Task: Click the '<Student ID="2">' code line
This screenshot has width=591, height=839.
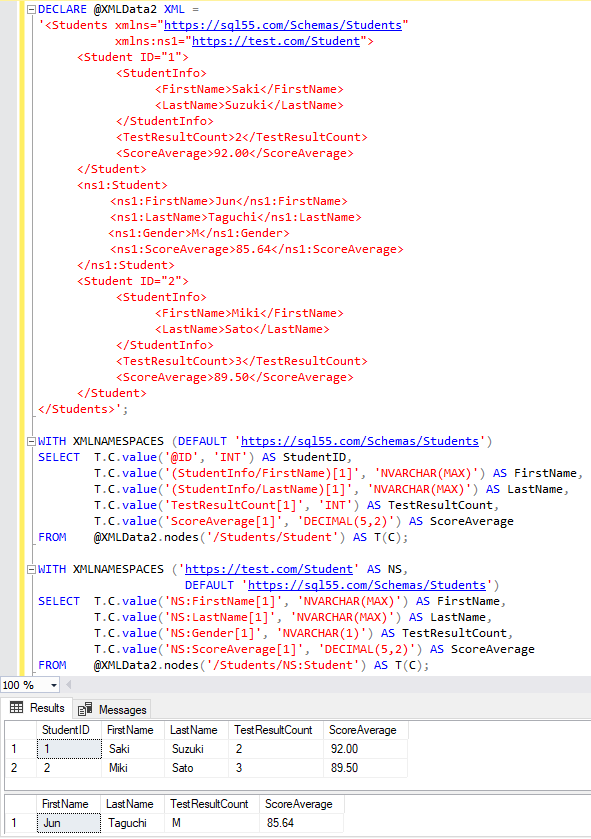Action: [x=133, y=281]
